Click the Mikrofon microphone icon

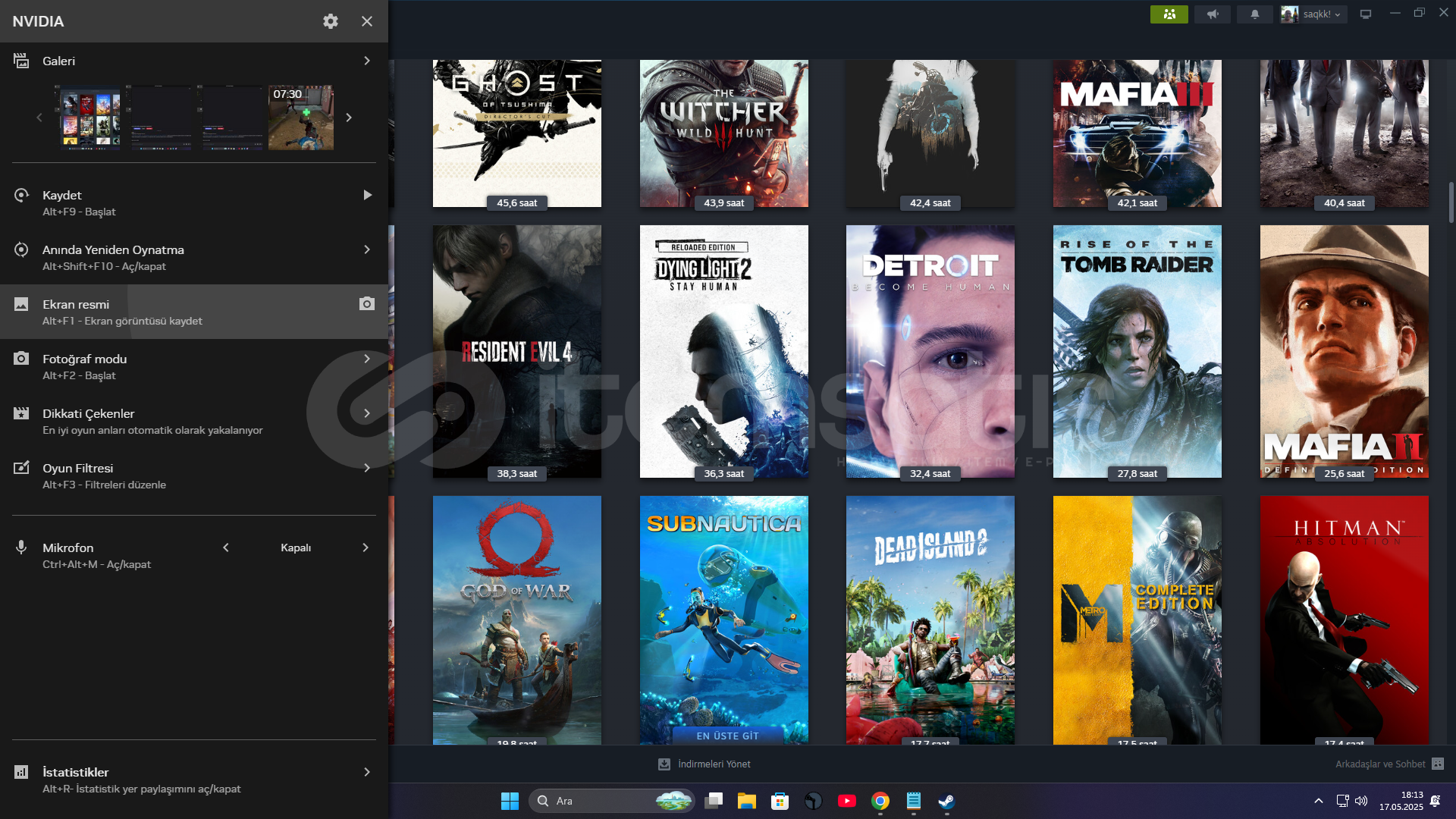(x=21, y=547)
